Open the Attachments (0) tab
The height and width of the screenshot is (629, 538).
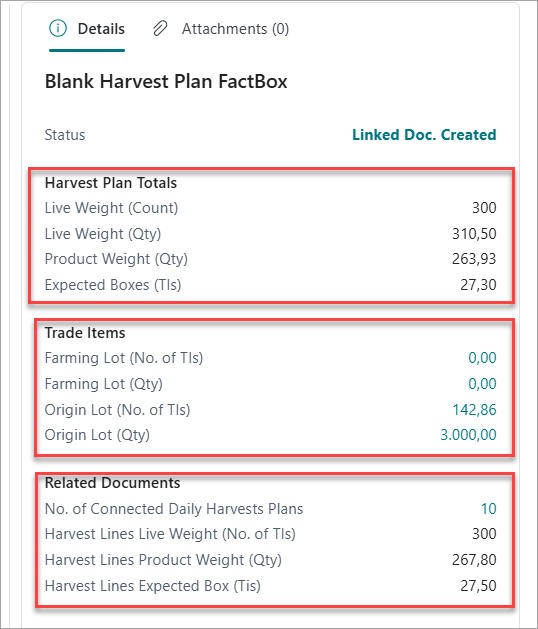220,29
